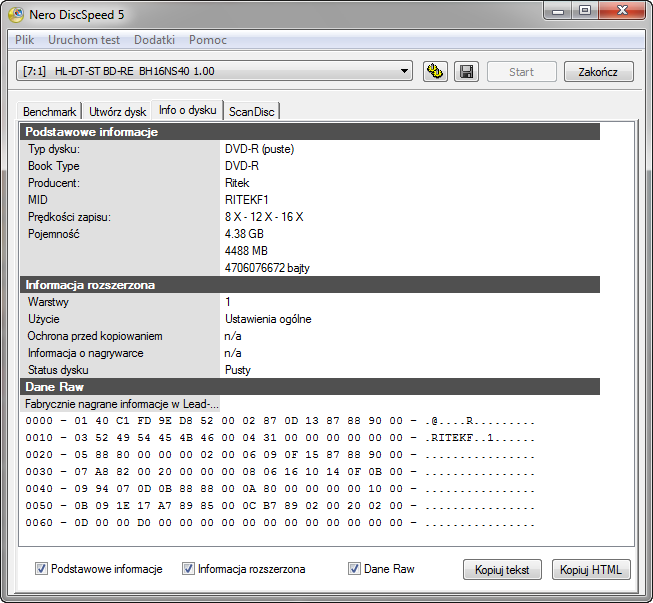The width and height of the screenshot is (653, 603).
Task: Switch to the ScanDisc tab
Action: coord(252,112)
